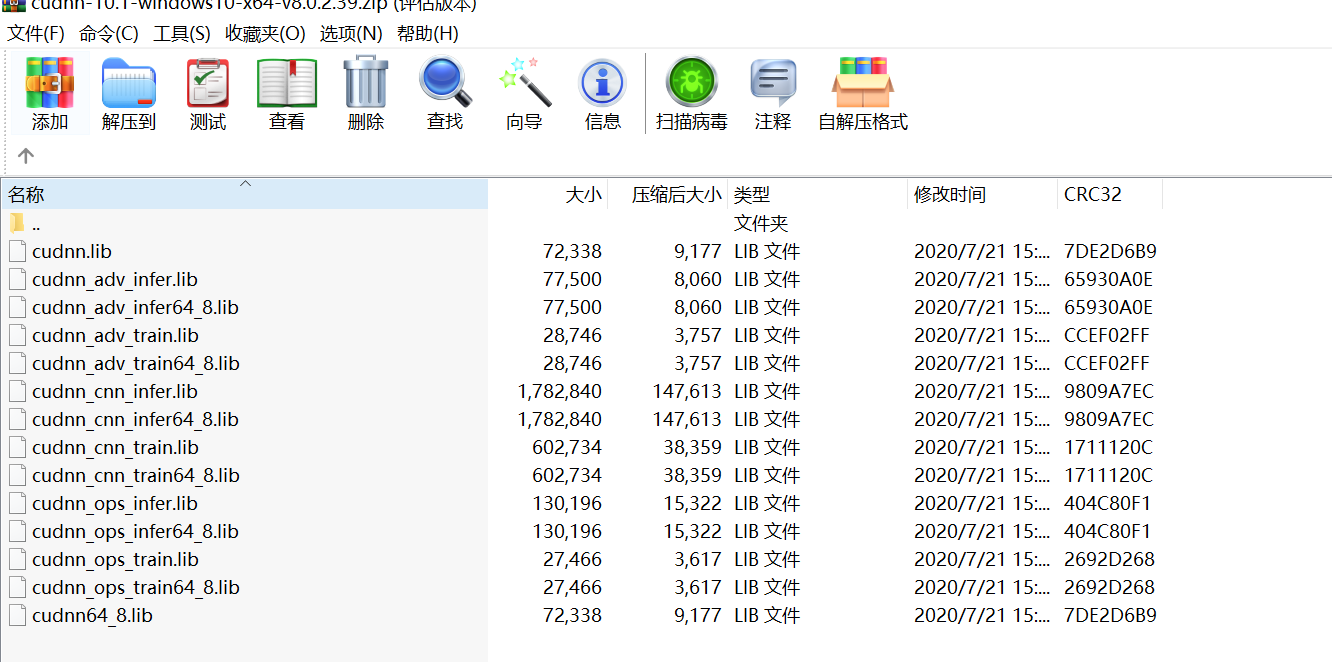Screen dimensions: 1332x662
Task: Click the file icon of cudnn.lib
Action: [x=16, y=251]
